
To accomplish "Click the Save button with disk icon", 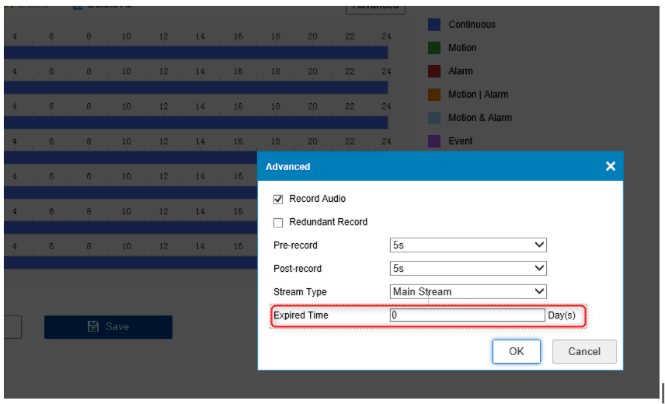I will (108, 327).
